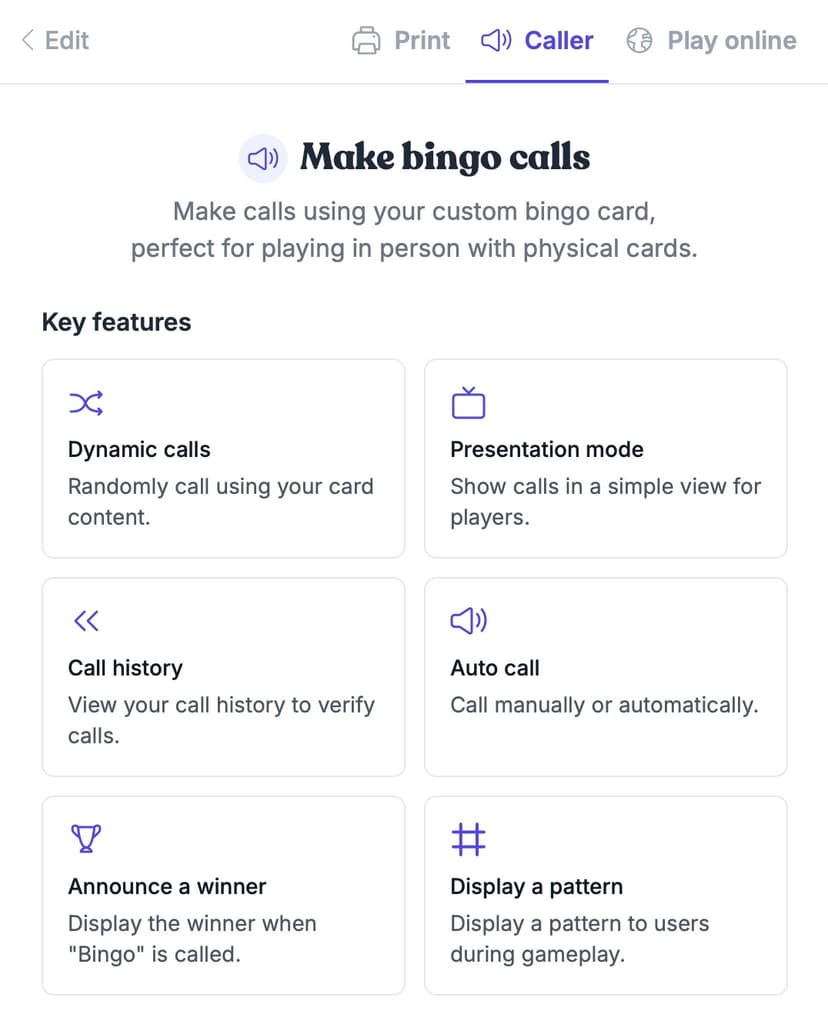
Task: Click the speaker icon beside Make bingo calls
Action: point(263,158)
